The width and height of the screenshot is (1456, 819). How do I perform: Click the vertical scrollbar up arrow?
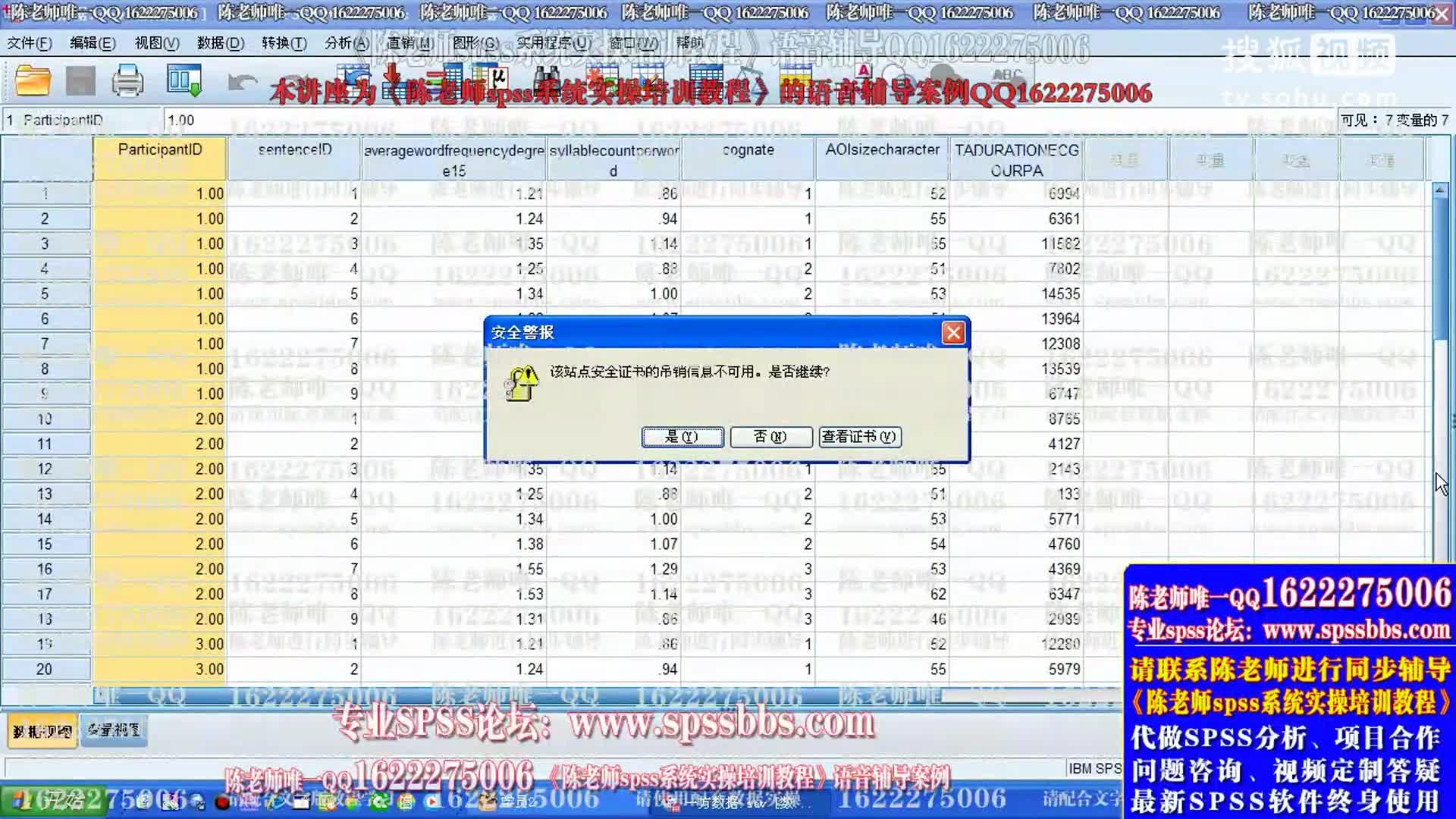click(1439, 190)
